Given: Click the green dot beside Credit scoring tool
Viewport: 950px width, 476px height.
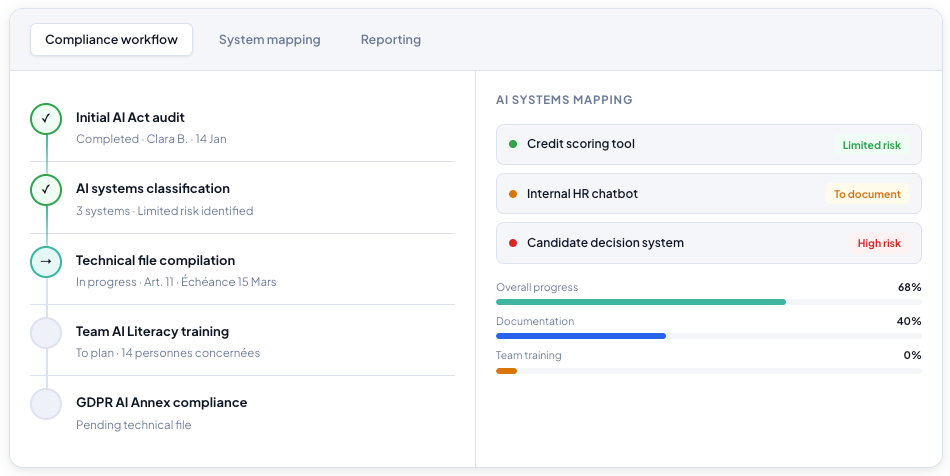Looking at the screenshot, I should coord(513,144).
